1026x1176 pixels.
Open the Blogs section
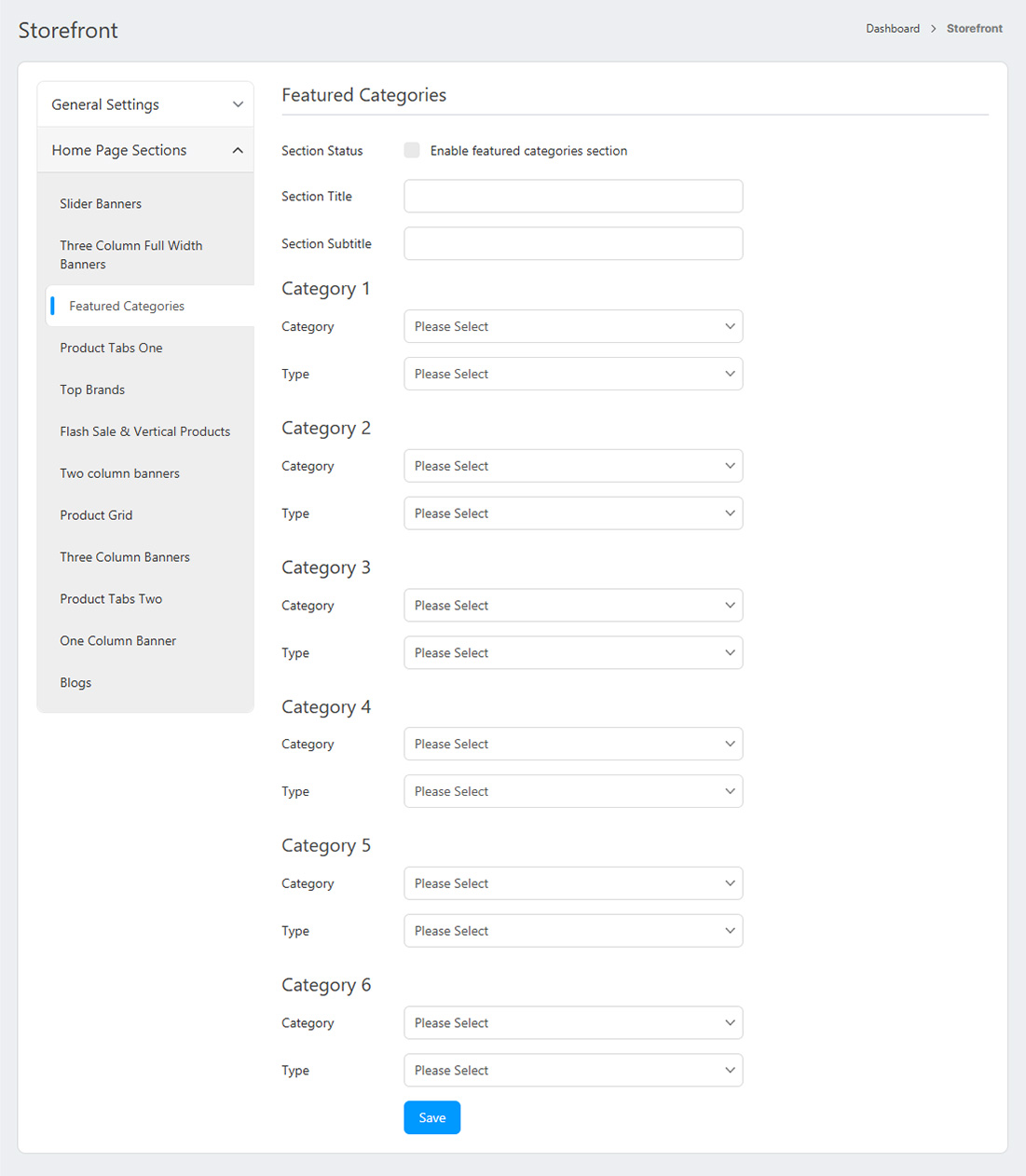75,683
